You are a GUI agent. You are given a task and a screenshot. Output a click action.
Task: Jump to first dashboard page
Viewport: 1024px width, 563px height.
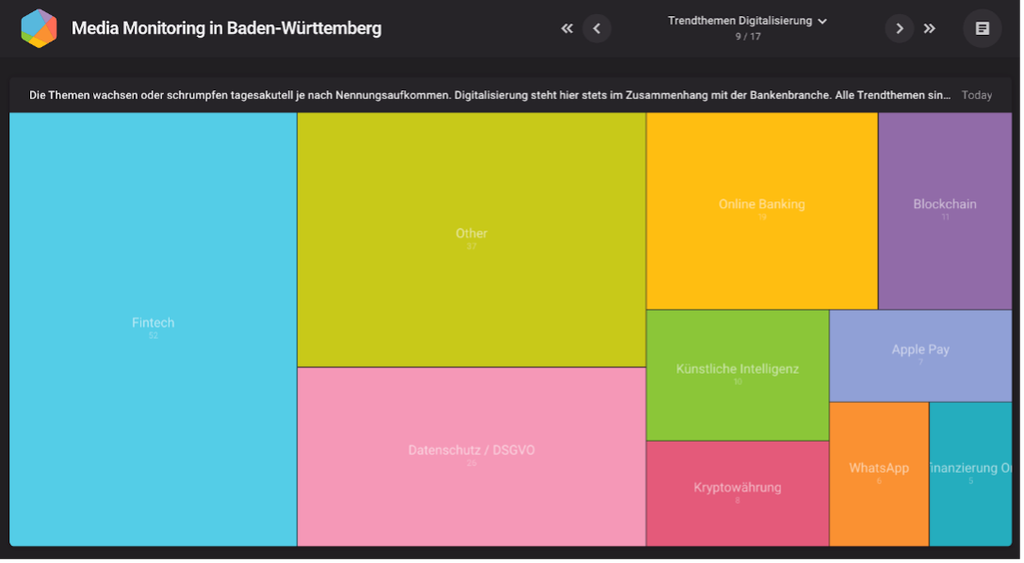[567, 28]
